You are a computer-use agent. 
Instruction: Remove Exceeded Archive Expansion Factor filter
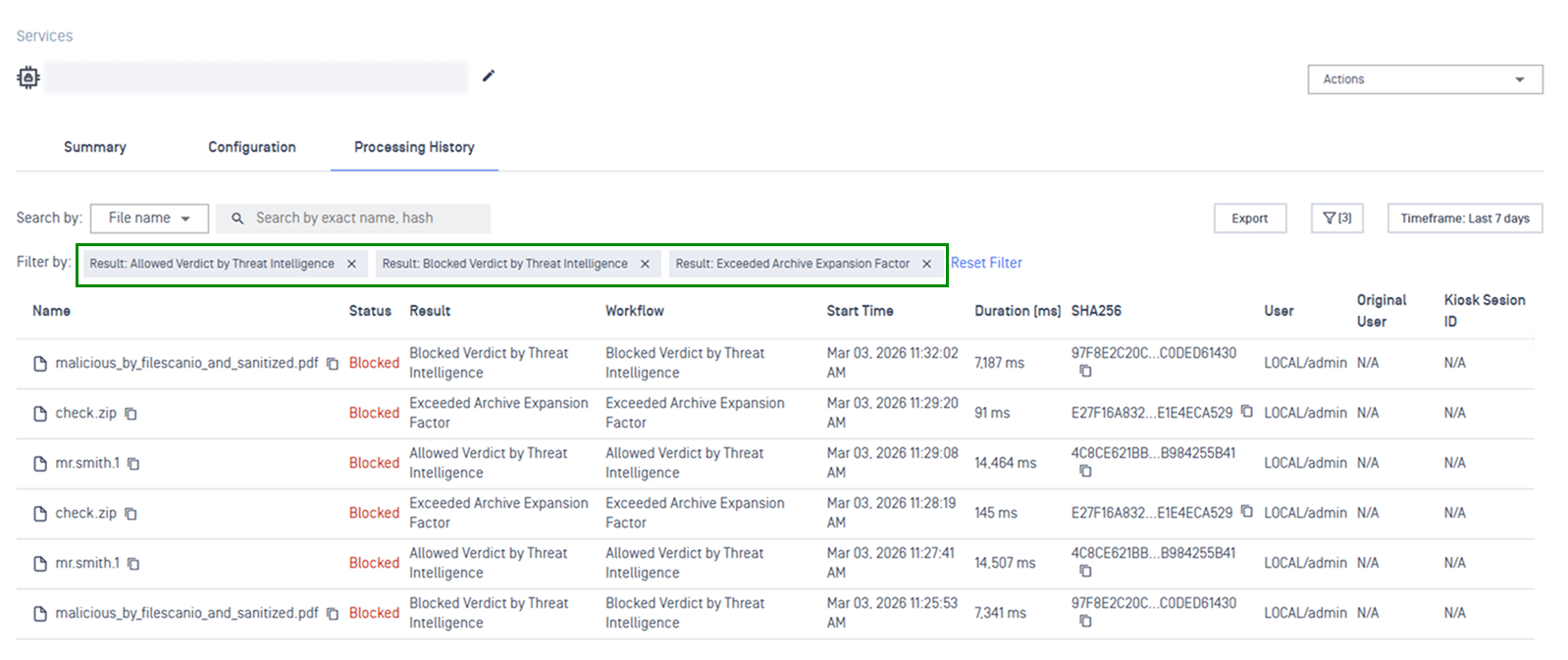pyautogui.click(x=926, y=264)
